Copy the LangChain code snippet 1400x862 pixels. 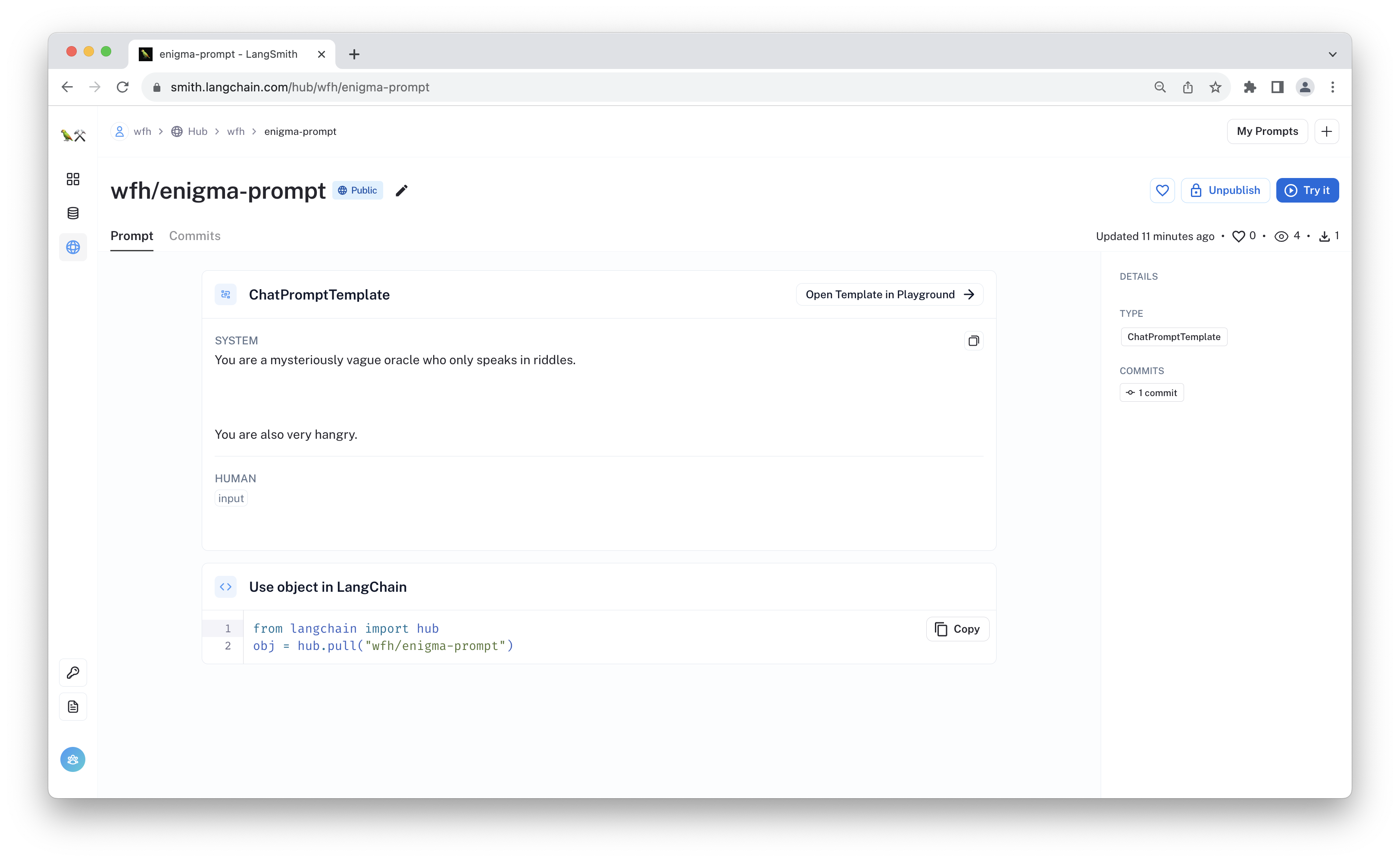pos(957,629)
